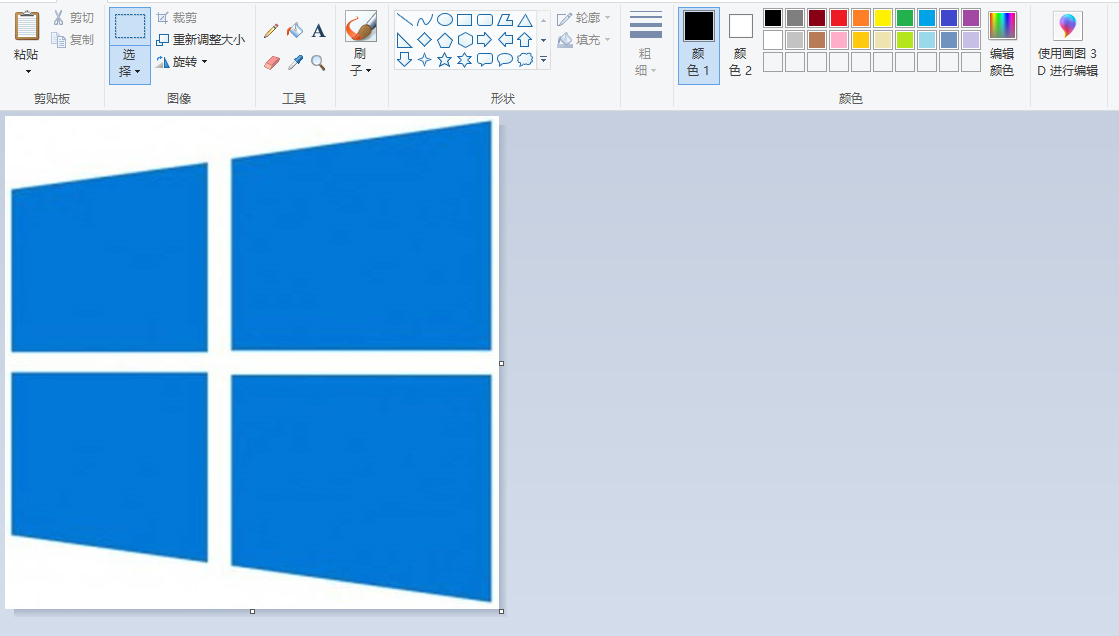Pick the dark red color swatch
1119x636 pixels.
pyautogui.click(x=817, y=18)
